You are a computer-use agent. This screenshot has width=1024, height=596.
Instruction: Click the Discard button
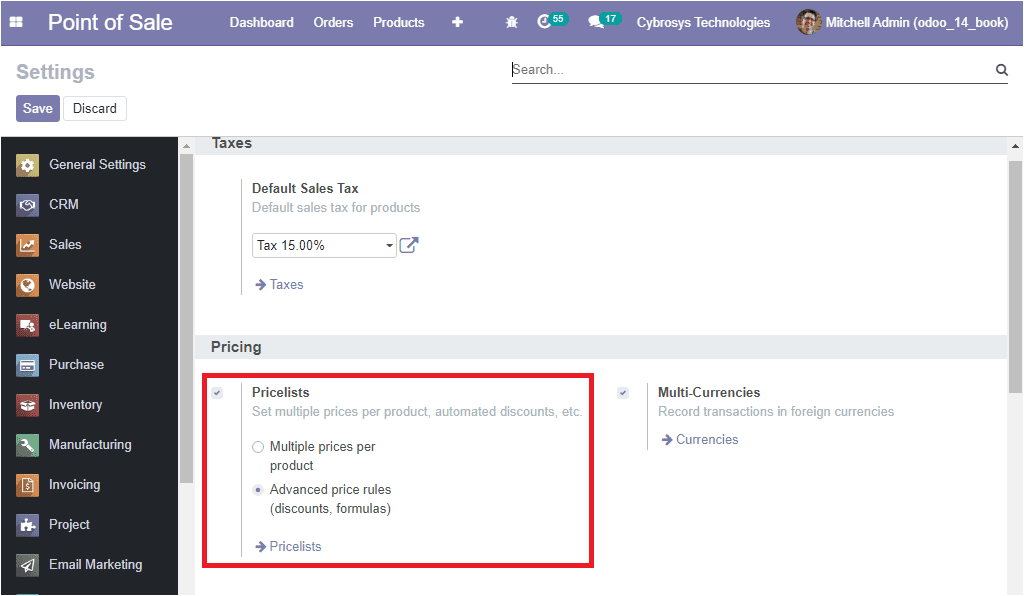coord(95,108)
